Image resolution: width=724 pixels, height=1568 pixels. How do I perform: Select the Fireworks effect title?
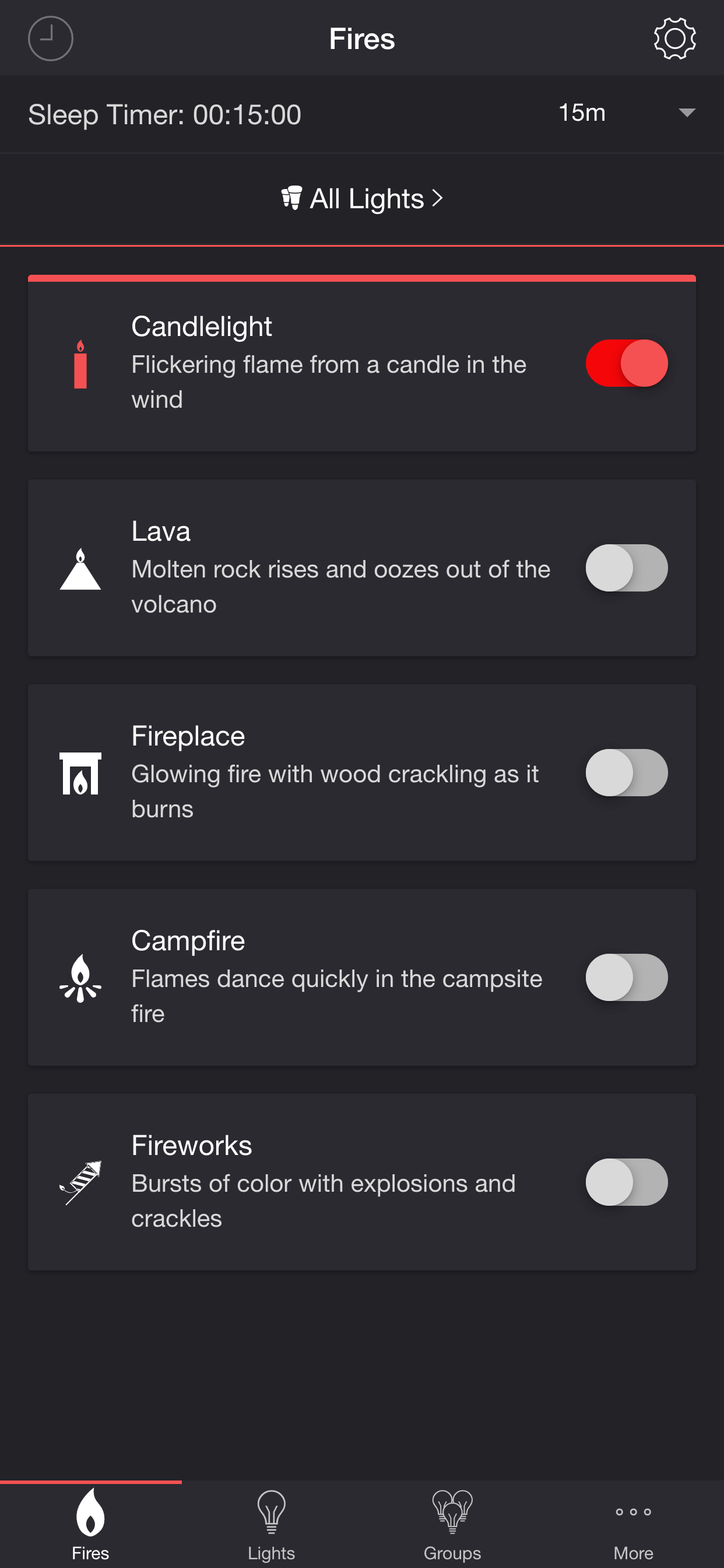pyautogui.click(x=192, y=1146)
